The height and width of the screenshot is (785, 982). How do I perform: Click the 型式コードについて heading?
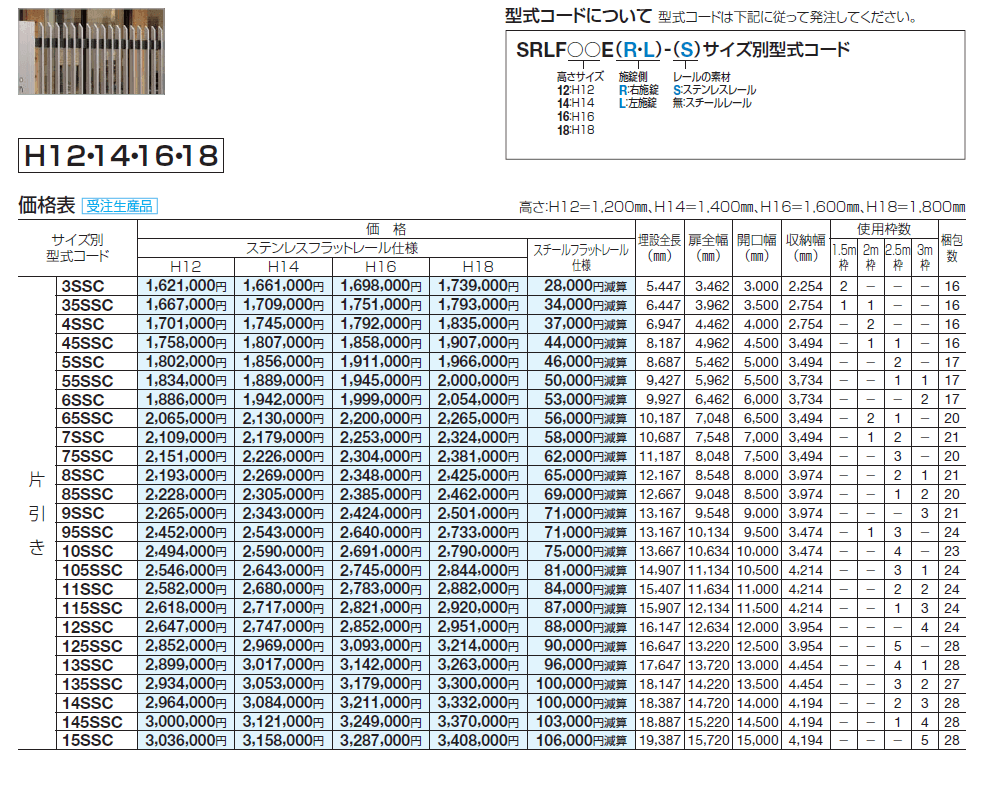pos(577,17)
